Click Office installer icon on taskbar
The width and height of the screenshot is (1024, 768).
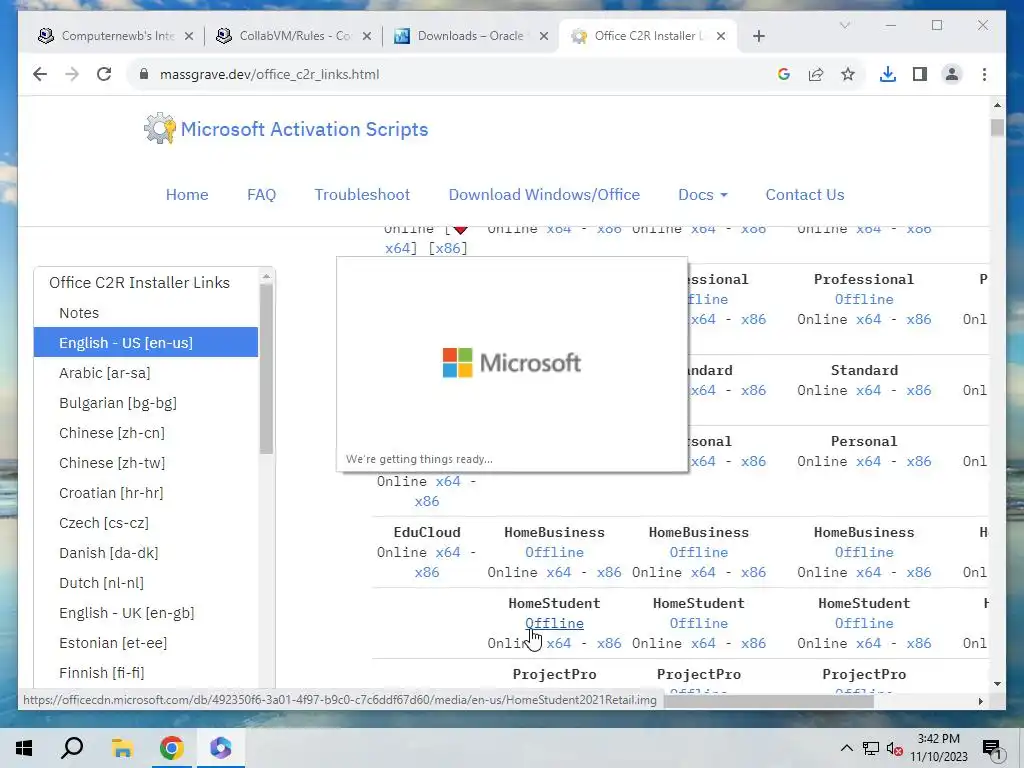tap(220, 748)
